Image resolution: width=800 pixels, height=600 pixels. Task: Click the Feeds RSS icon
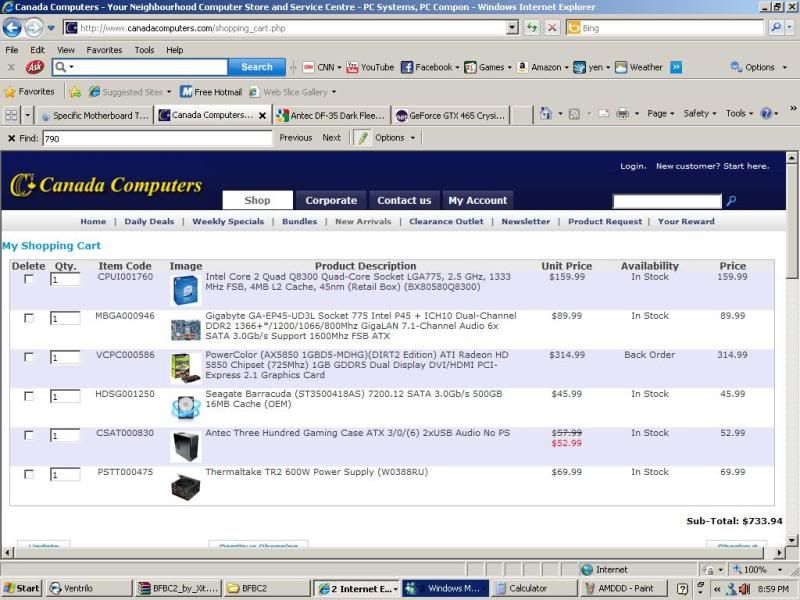point(574,114)
